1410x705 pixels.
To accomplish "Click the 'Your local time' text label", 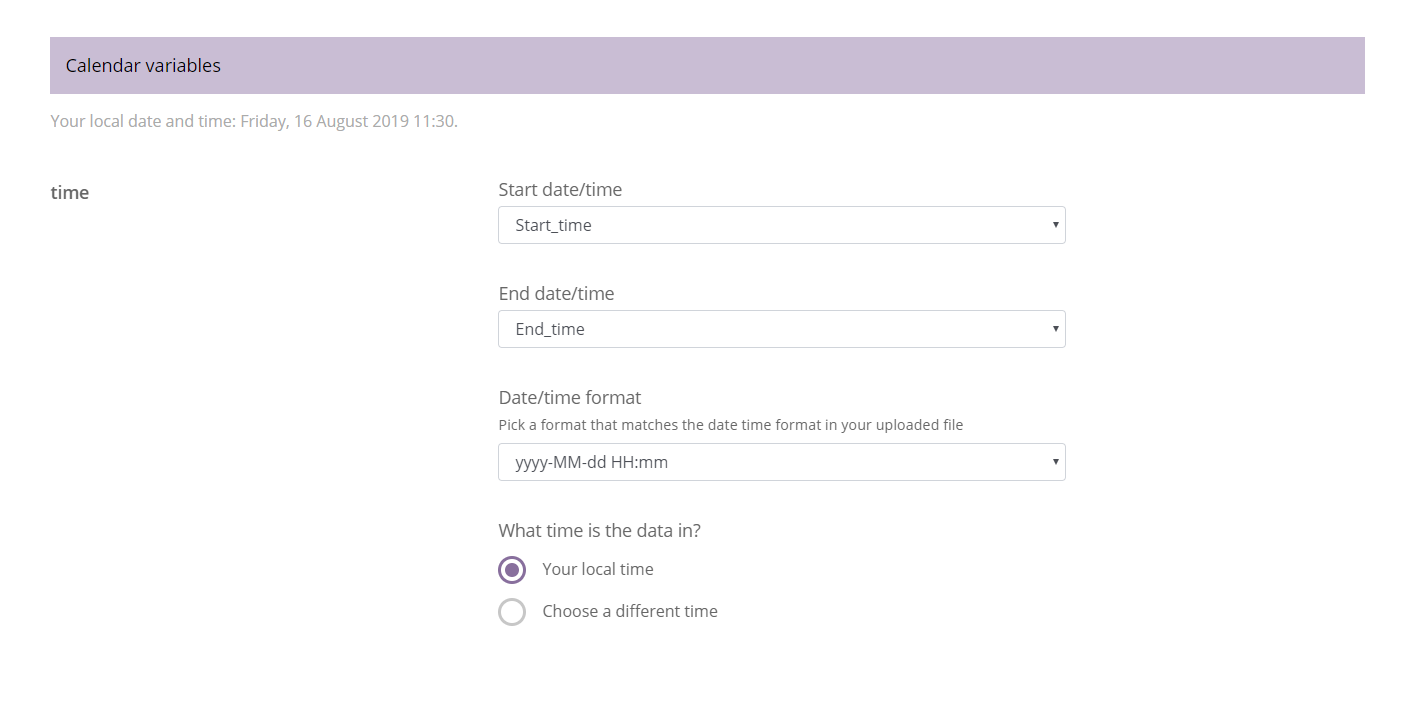I will pos(597,569).
